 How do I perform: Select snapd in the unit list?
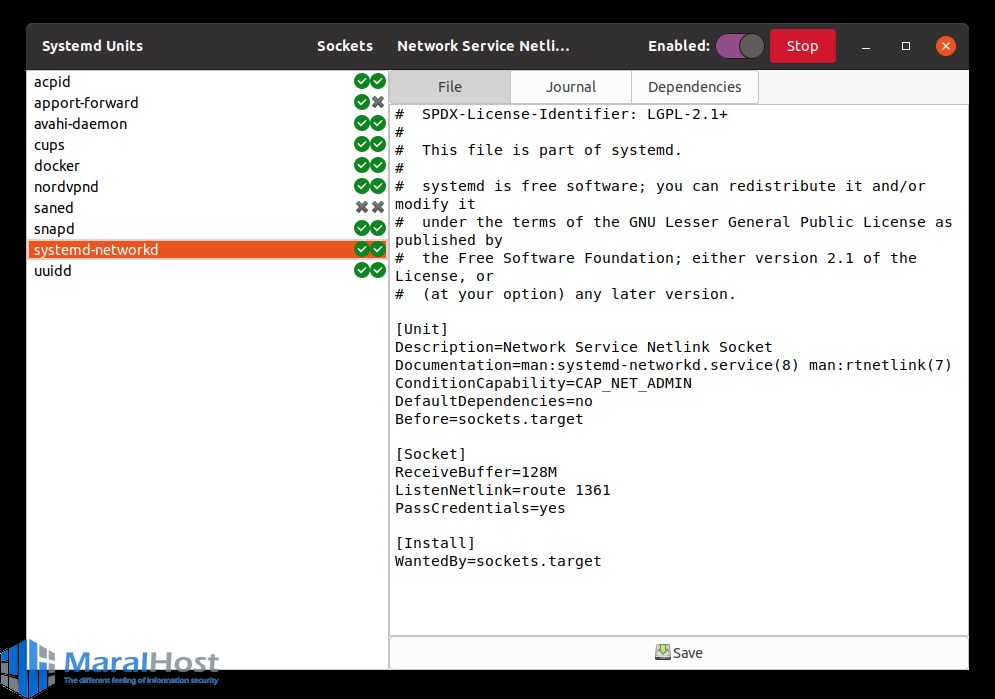pyautogui.click(x=54, y=228)
